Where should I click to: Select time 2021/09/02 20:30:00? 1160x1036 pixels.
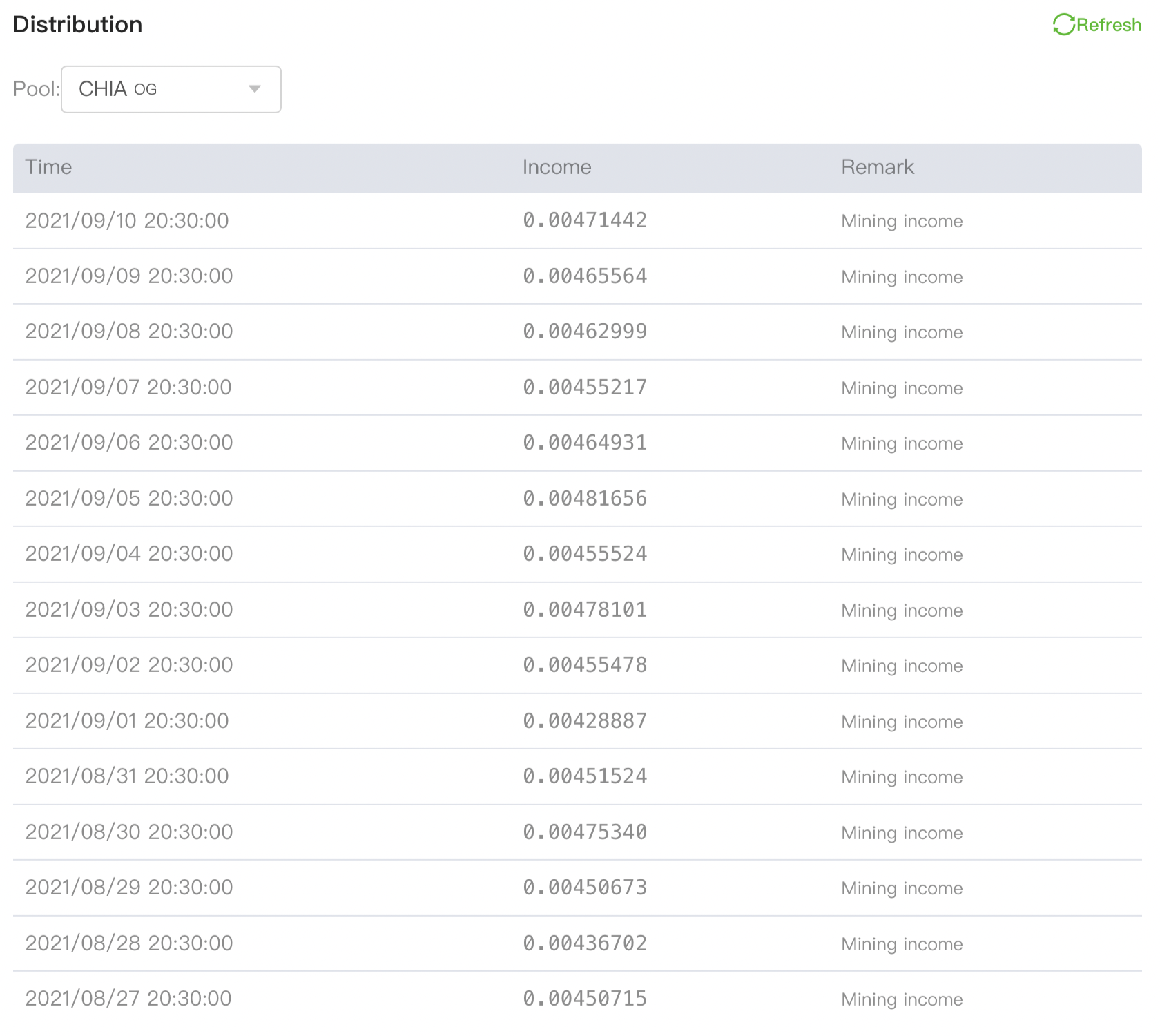point(129,665)
